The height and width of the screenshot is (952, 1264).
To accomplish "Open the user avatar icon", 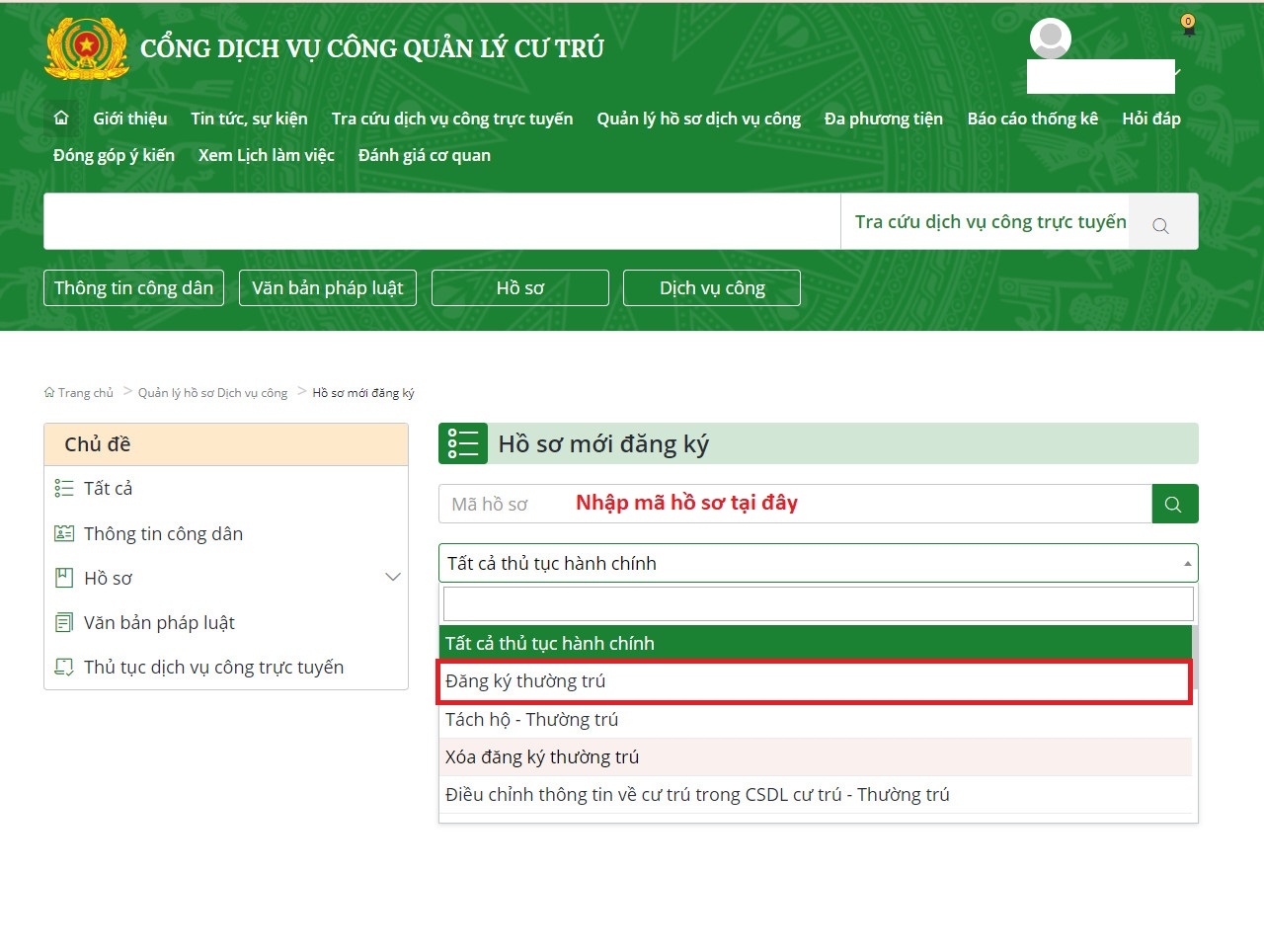I will point(1049,38).
